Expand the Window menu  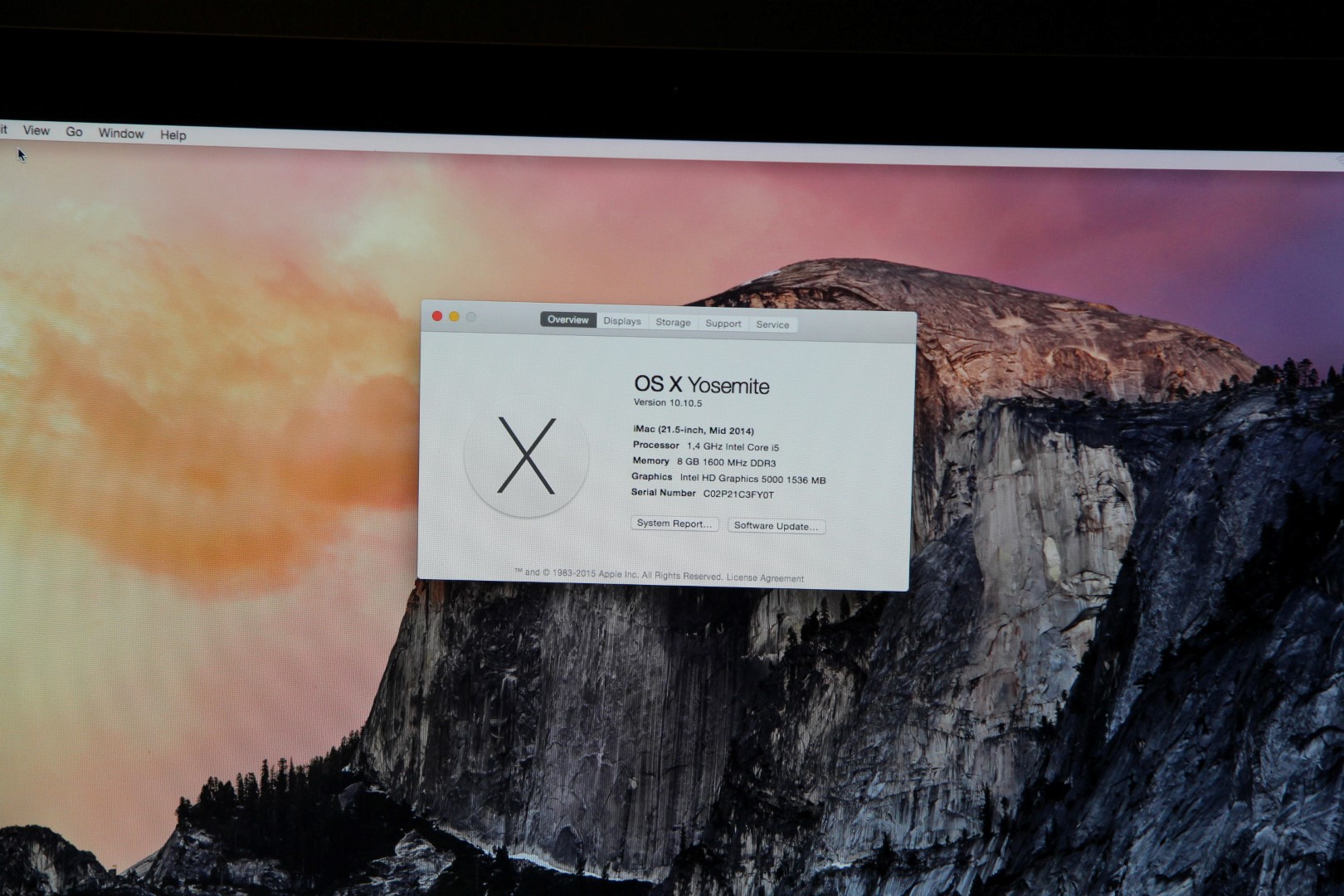(x=121, y=134)
